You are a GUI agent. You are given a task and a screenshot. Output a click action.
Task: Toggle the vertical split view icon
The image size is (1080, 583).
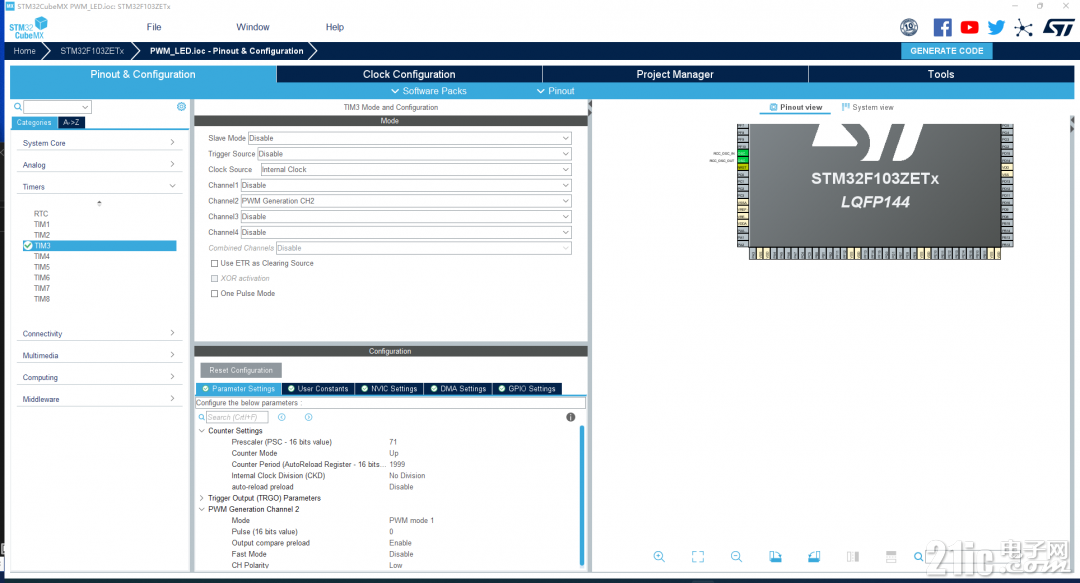click(853, 557)
